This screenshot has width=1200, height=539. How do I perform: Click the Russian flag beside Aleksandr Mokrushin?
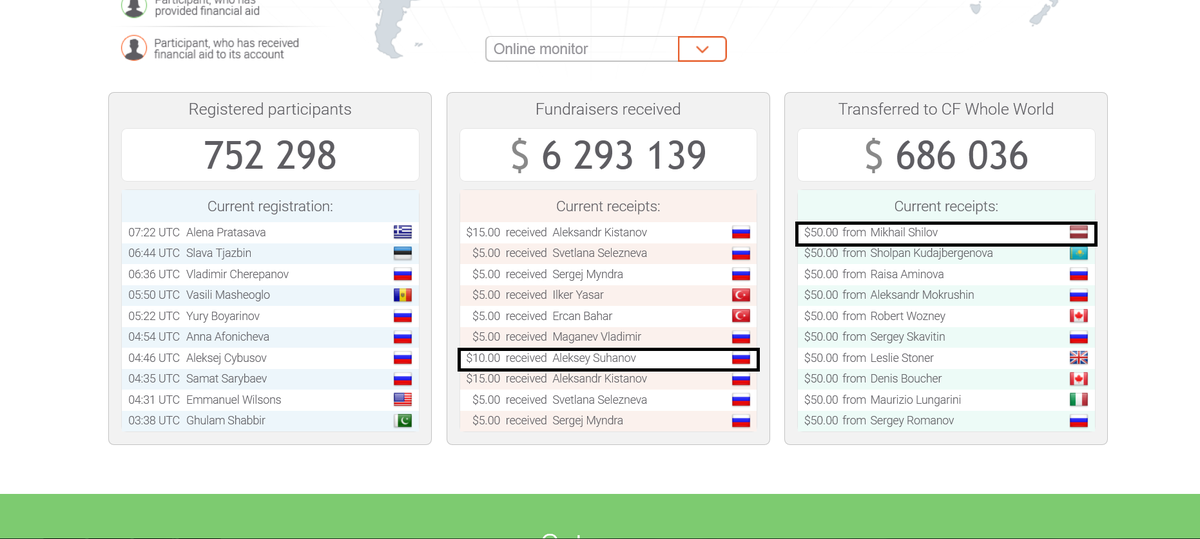pos(1079,295)
